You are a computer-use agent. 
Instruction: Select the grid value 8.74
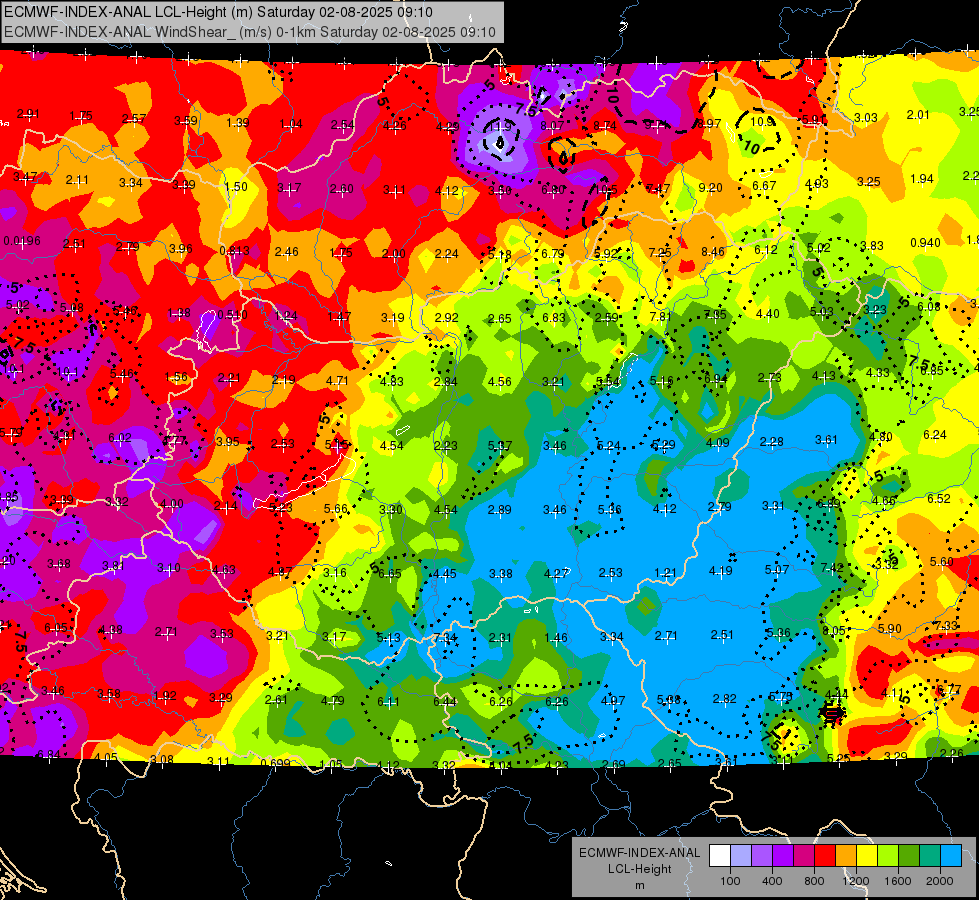click(x=605, y=126)
